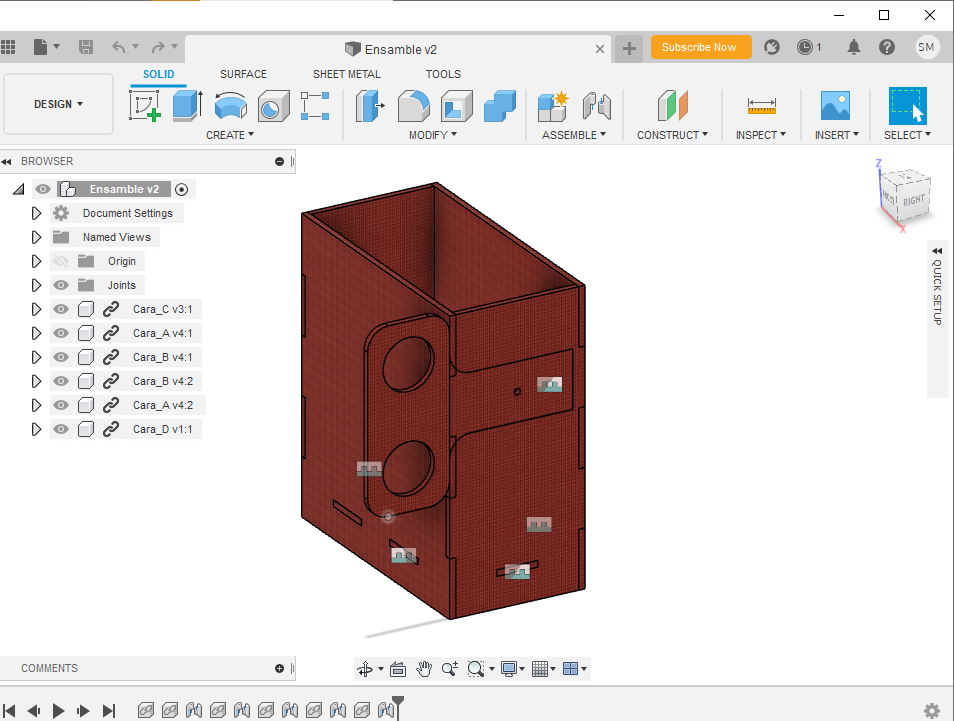Show the hidden Origin folder
The height and width of the screenshot is (721, 954).
coord(61,261)
